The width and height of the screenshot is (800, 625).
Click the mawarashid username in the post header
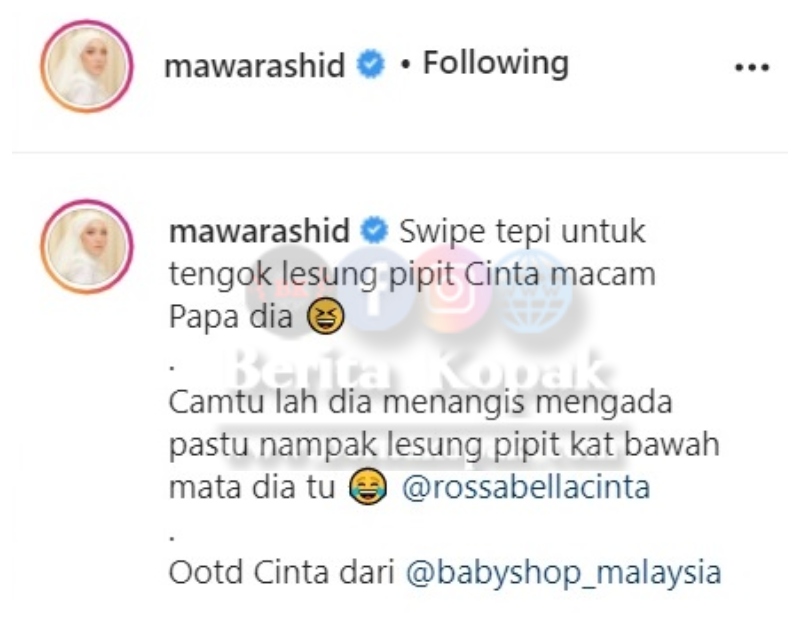click(x=255, y=65)
